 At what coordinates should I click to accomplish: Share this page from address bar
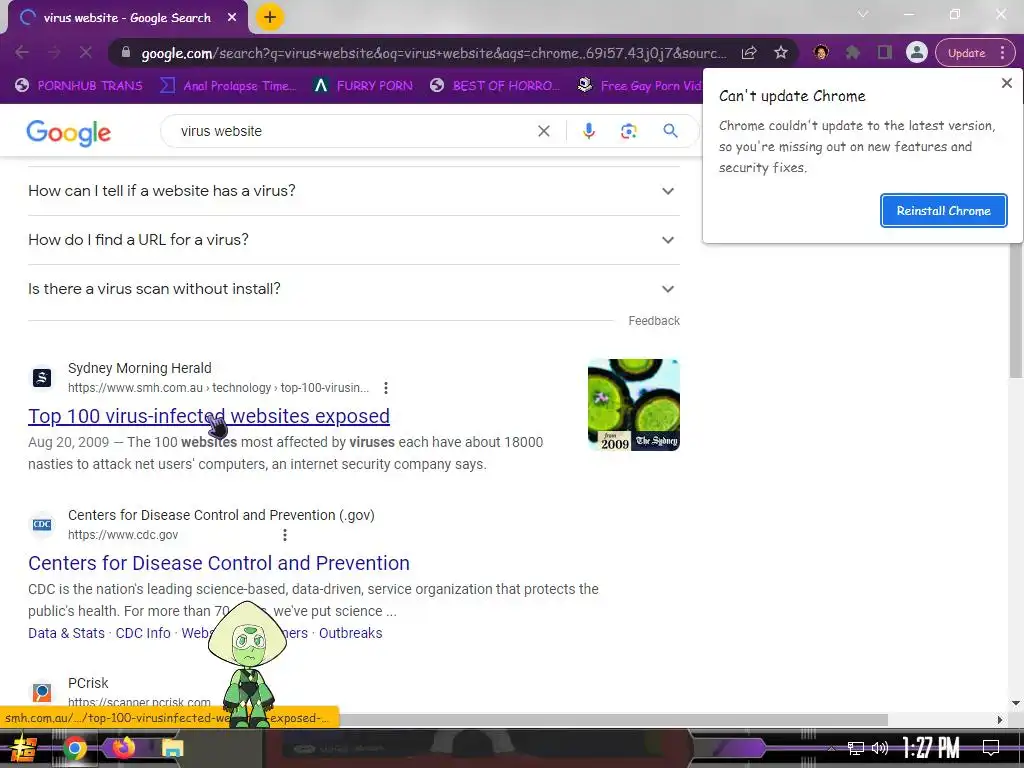tap(749, 52)
